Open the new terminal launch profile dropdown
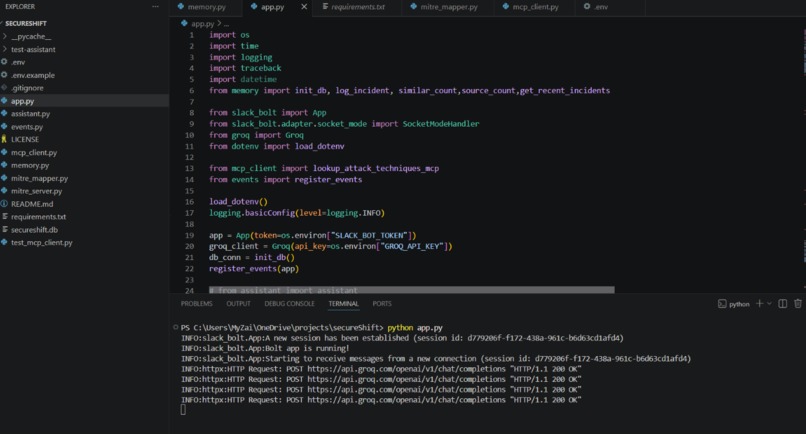 click(770, 303)
